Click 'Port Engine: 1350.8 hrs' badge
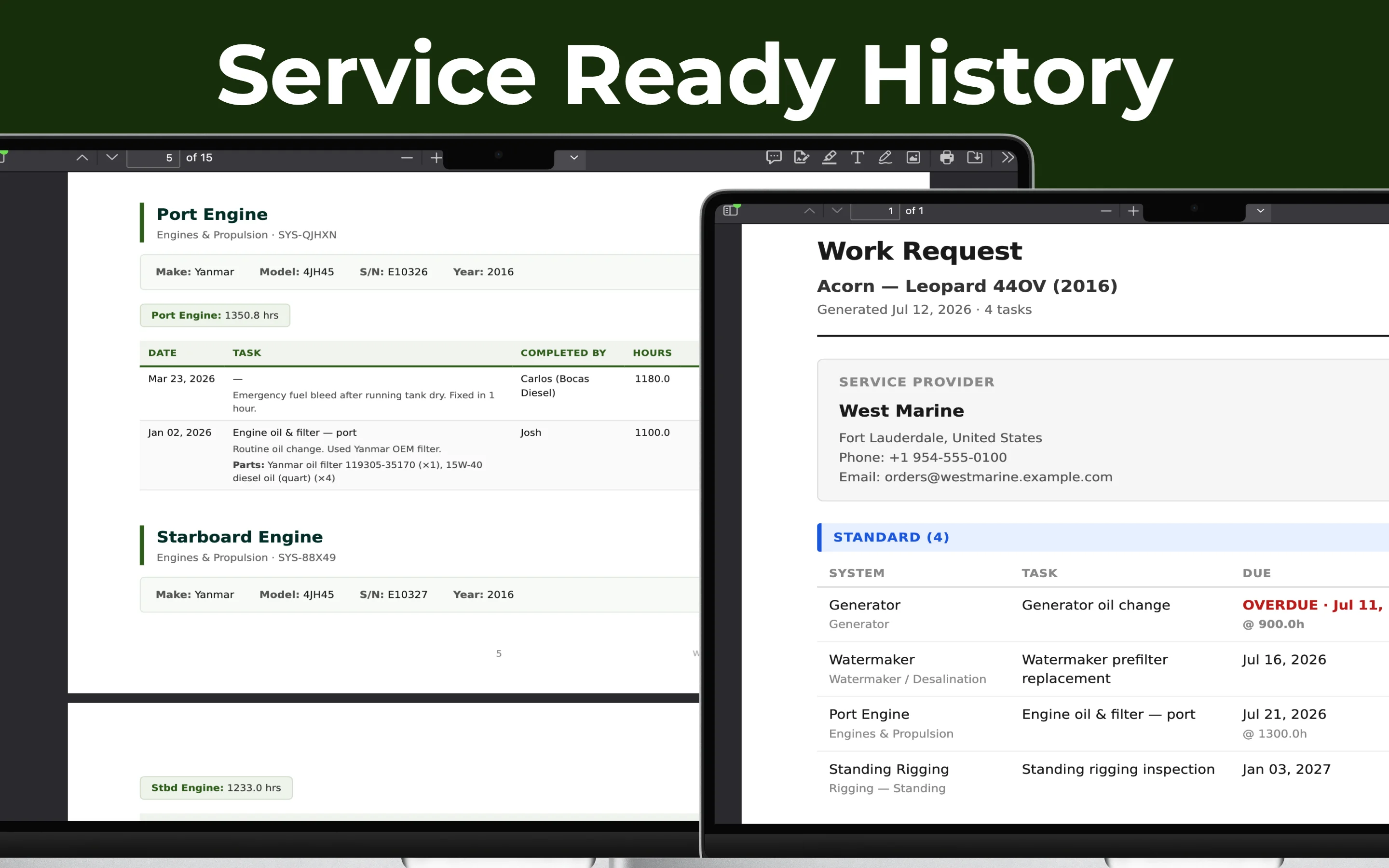The height and width of the screenshot is (868, 1389). (215, 315)
